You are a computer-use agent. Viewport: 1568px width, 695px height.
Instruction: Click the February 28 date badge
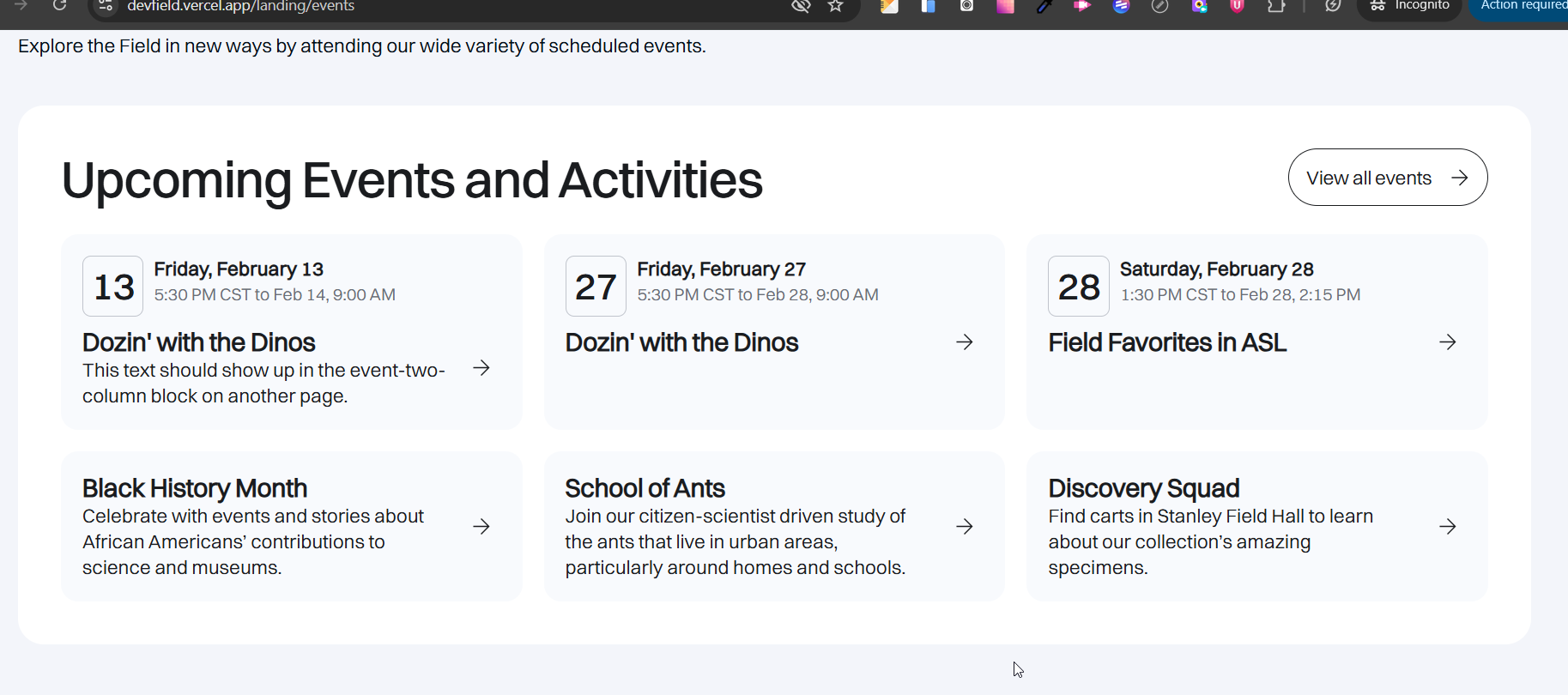coord(1078,287)
